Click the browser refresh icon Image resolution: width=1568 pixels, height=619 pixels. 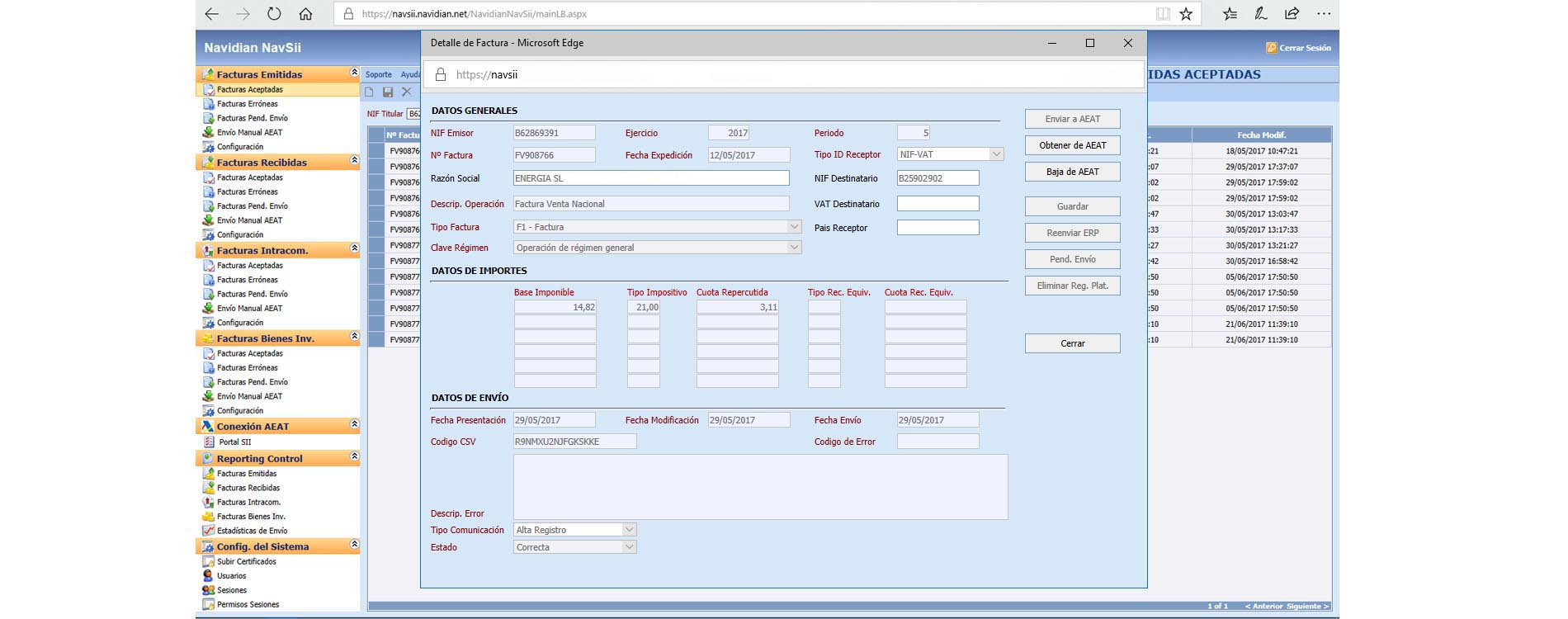point(274,14)
